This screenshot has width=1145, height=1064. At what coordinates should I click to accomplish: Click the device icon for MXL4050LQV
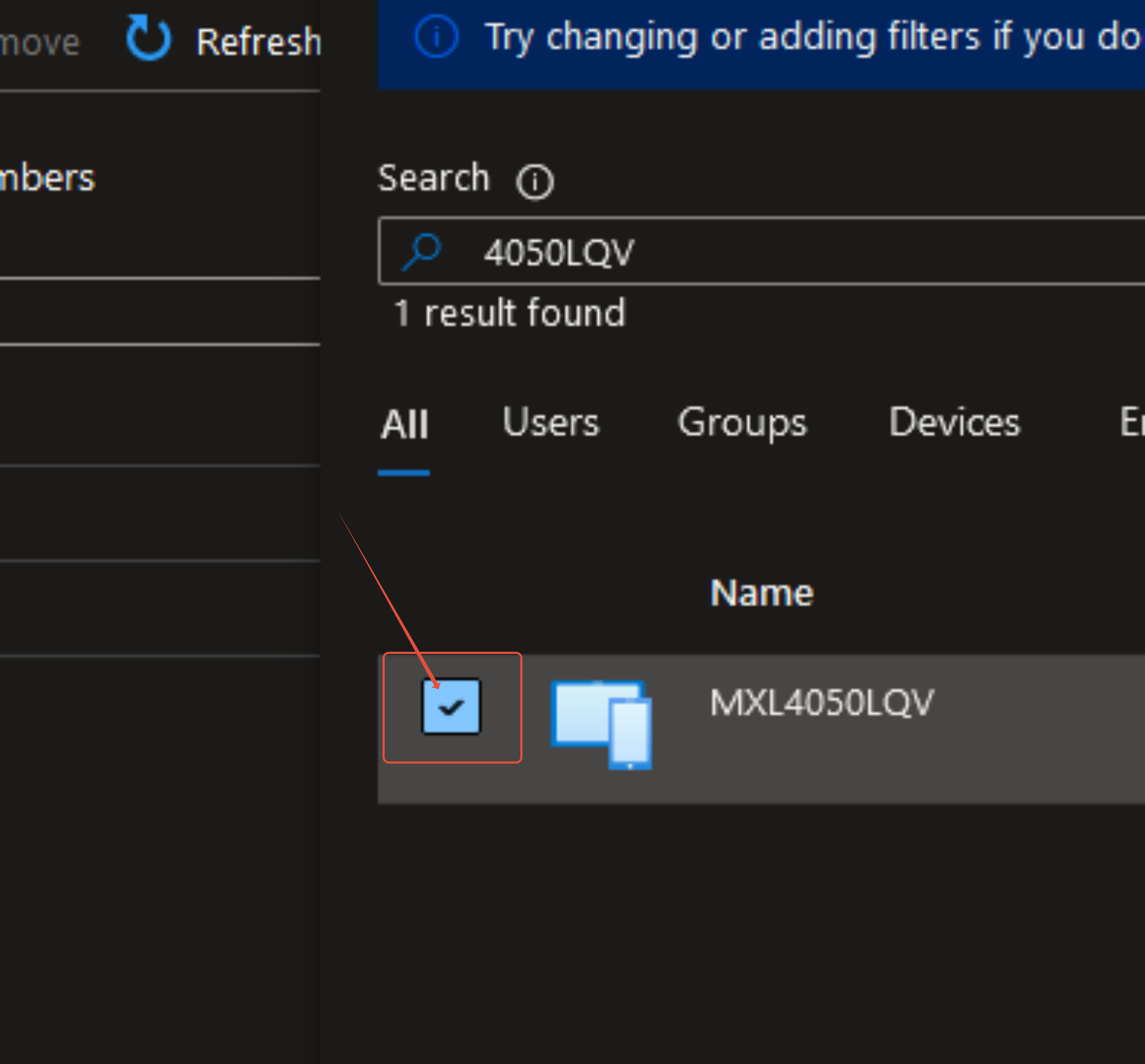[601, 723]
